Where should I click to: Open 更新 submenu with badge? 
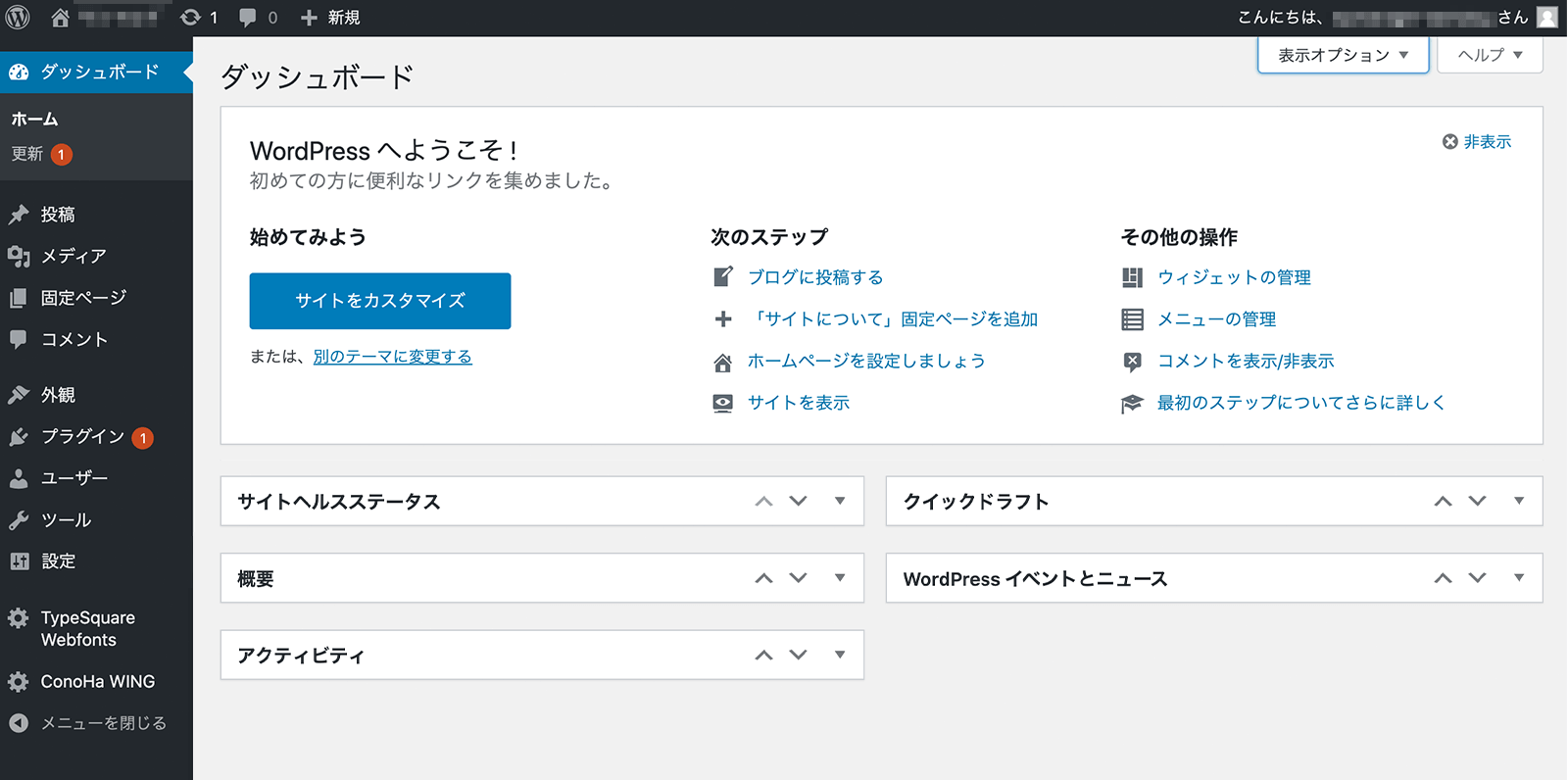pyautogui.click(x=41, y=154)
